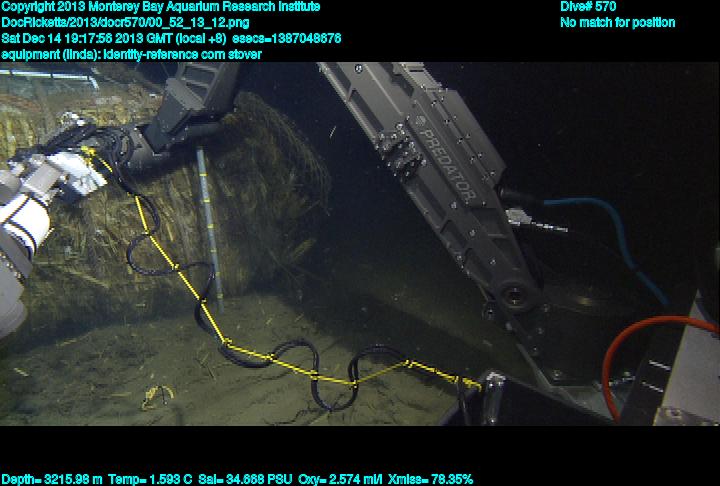The image size is (720, 486).
Task: Click the Sat Dec 14 timestamp line
Action: pos(170,38)
